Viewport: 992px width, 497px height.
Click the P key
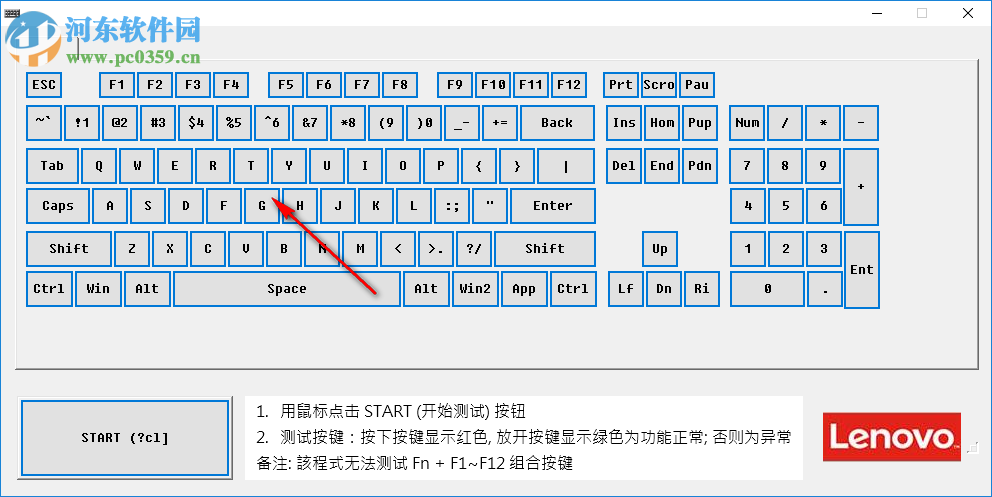441,166
